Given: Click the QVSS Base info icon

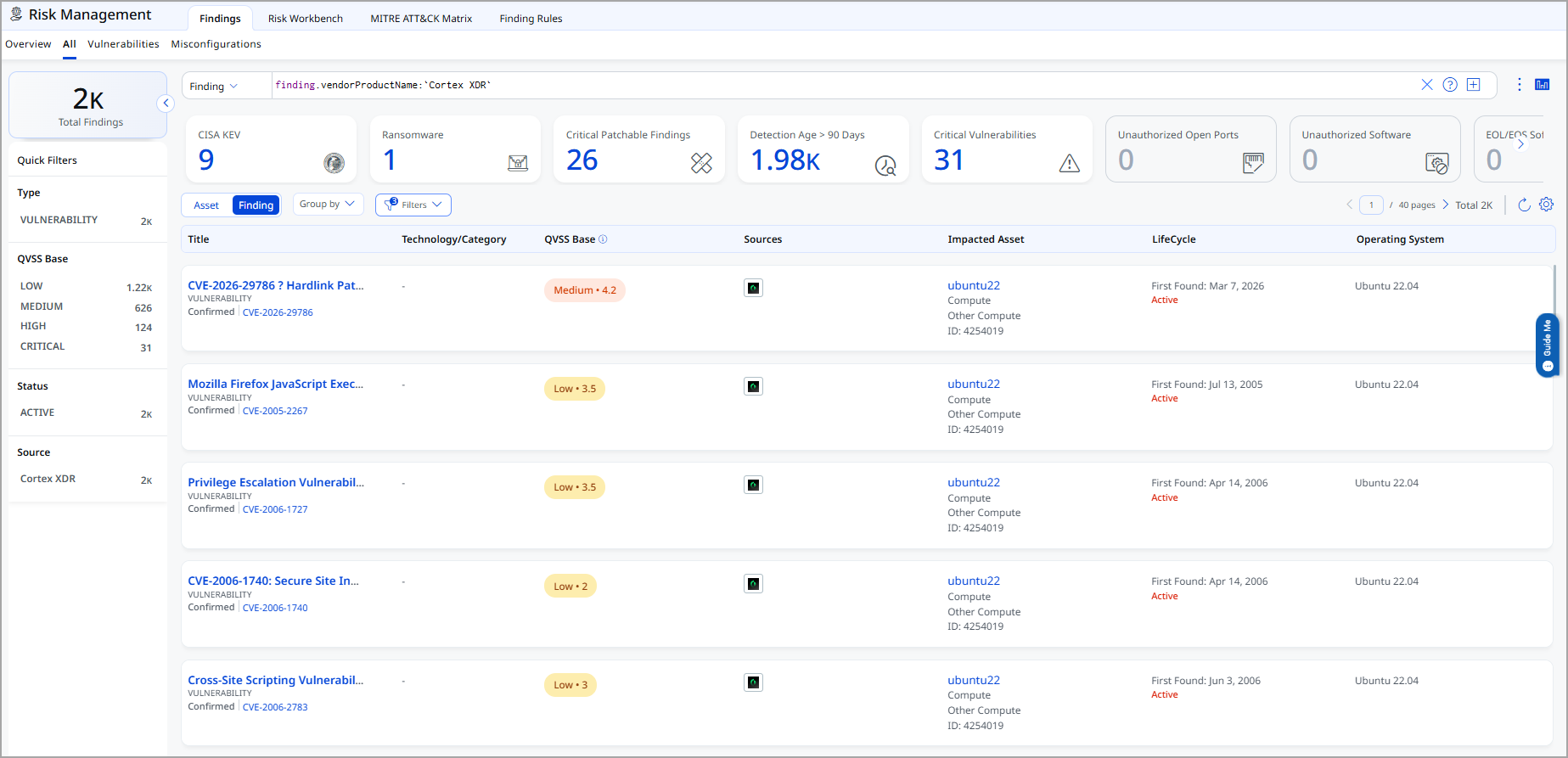Looking at the screenshot, I should coord(603,239).
